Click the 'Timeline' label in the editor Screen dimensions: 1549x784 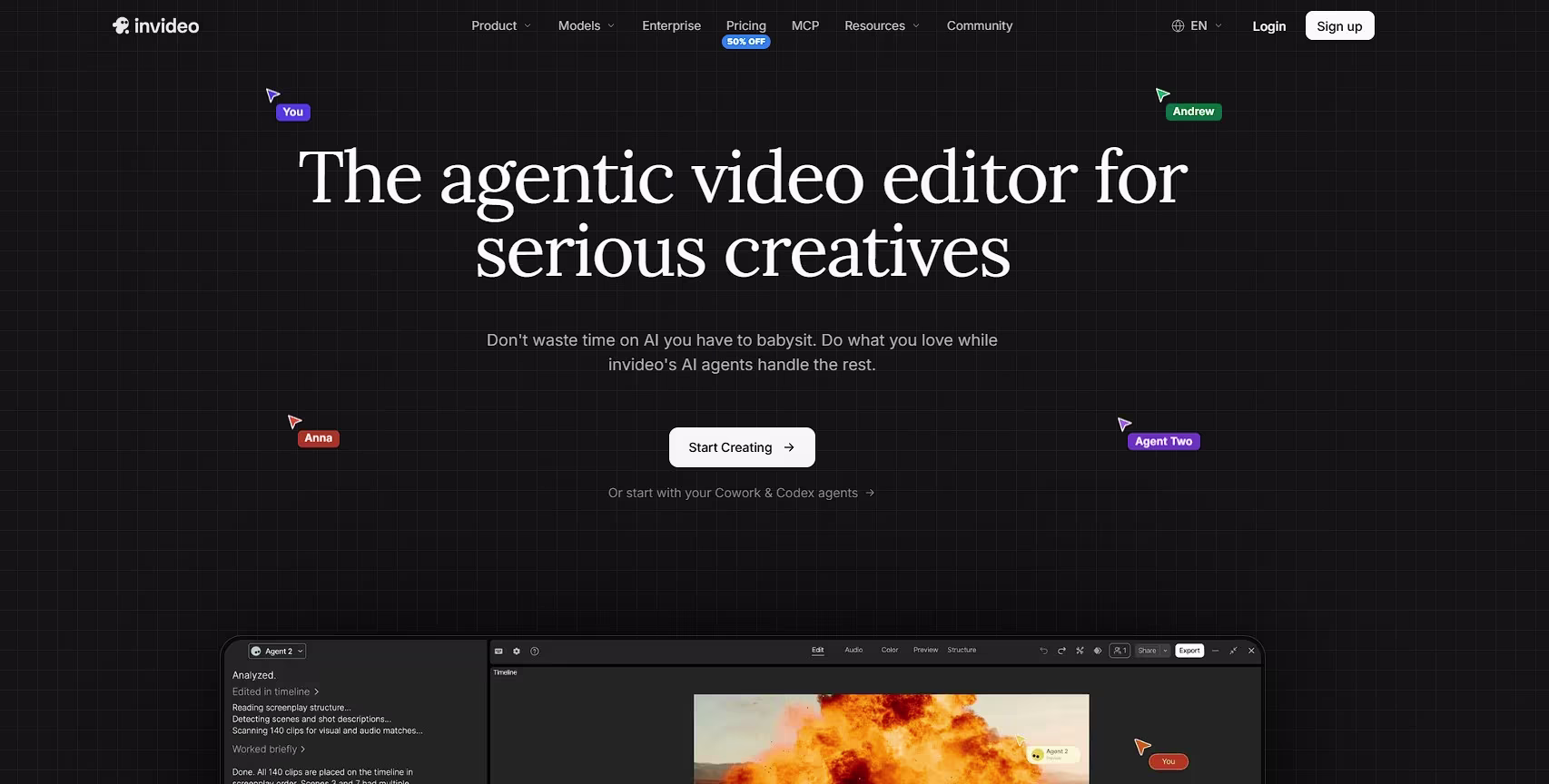pyautogui.click(x=505, y=672)
